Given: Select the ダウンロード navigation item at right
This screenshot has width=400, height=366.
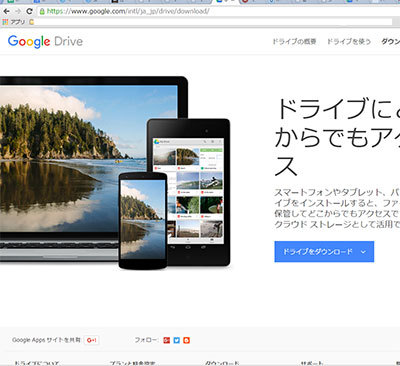Looking at the screenshot, I should [390, 42].
